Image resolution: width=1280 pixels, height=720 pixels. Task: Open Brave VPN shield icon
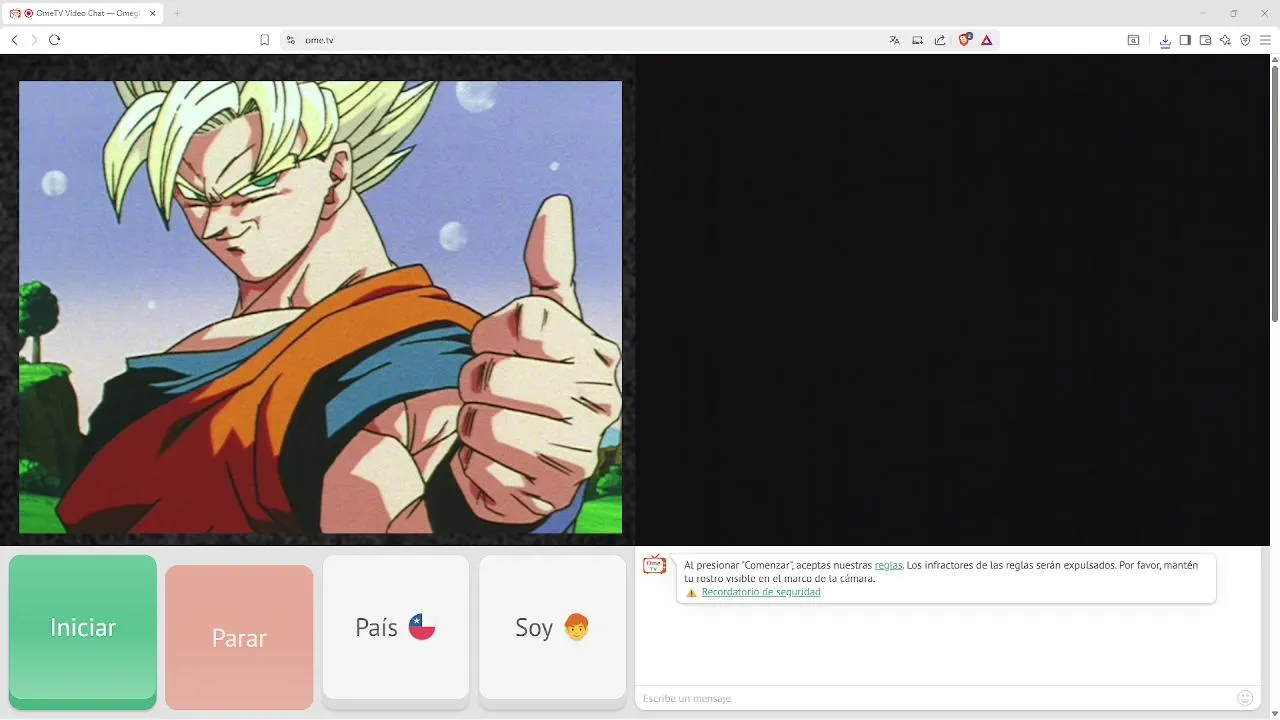(1245, 40)
